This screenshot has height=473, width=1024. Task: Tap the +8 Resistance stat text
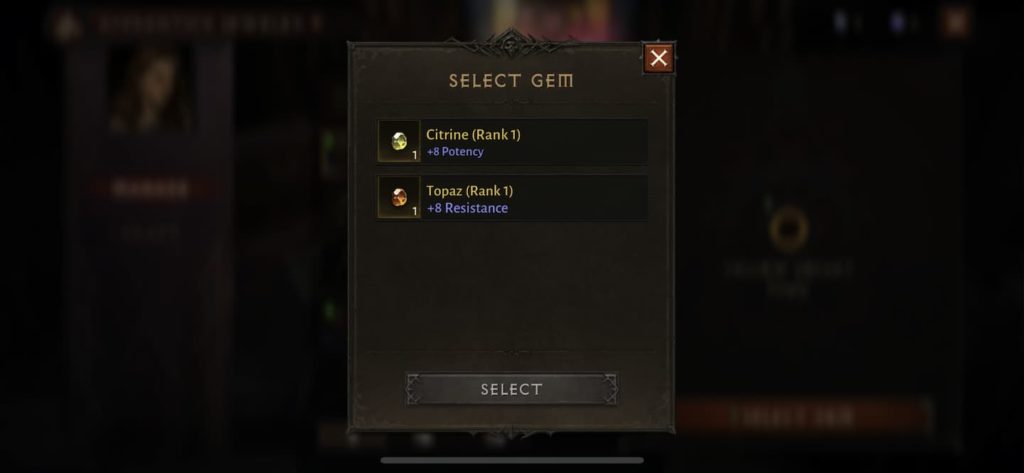coord(467,208)
